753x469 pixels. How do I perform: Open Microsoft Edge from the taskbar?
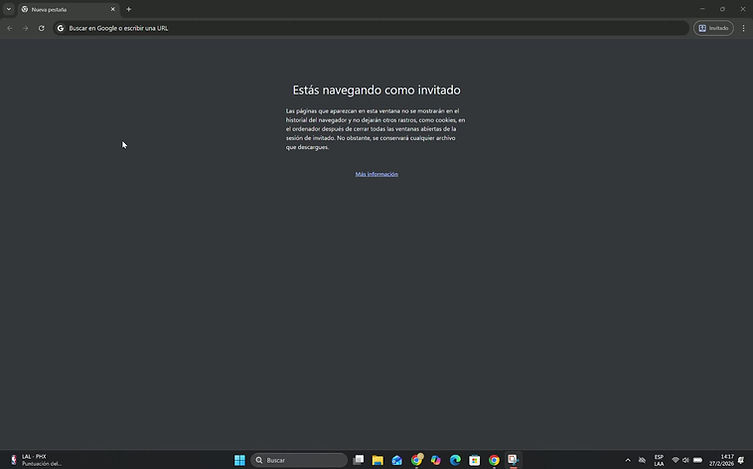455,460
